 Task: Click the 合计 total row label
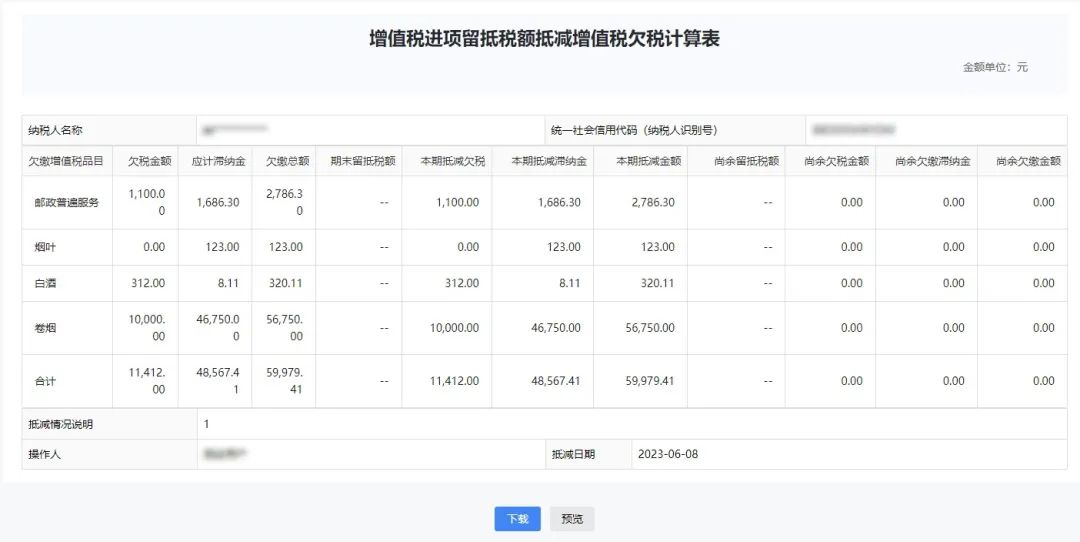[x=44, y=381]
